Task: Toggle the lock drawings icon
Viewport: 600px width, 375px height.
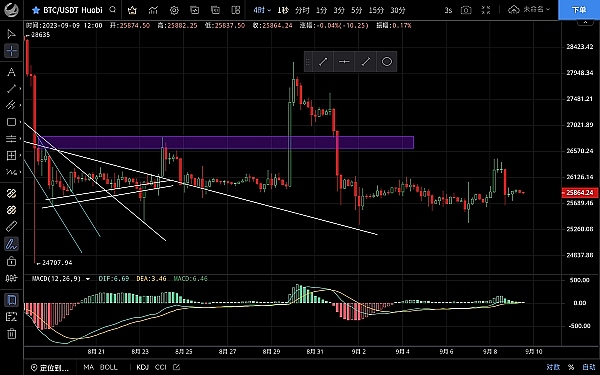Action: [x=11, y=261]
